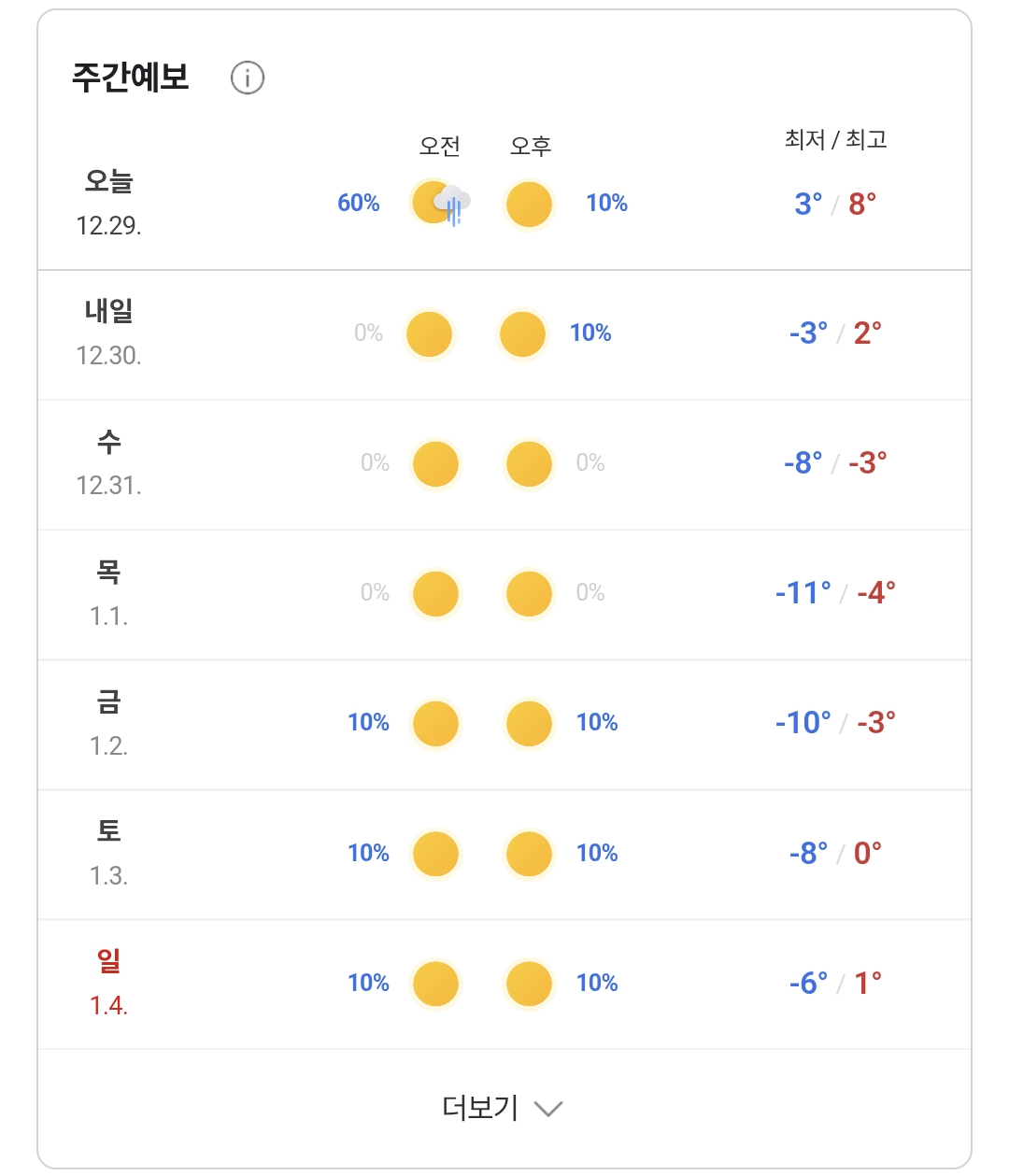Click Wednesday 12.31 afternoon sunny icon
This screenshot has height=1176, width=1009.
(529, 464)
